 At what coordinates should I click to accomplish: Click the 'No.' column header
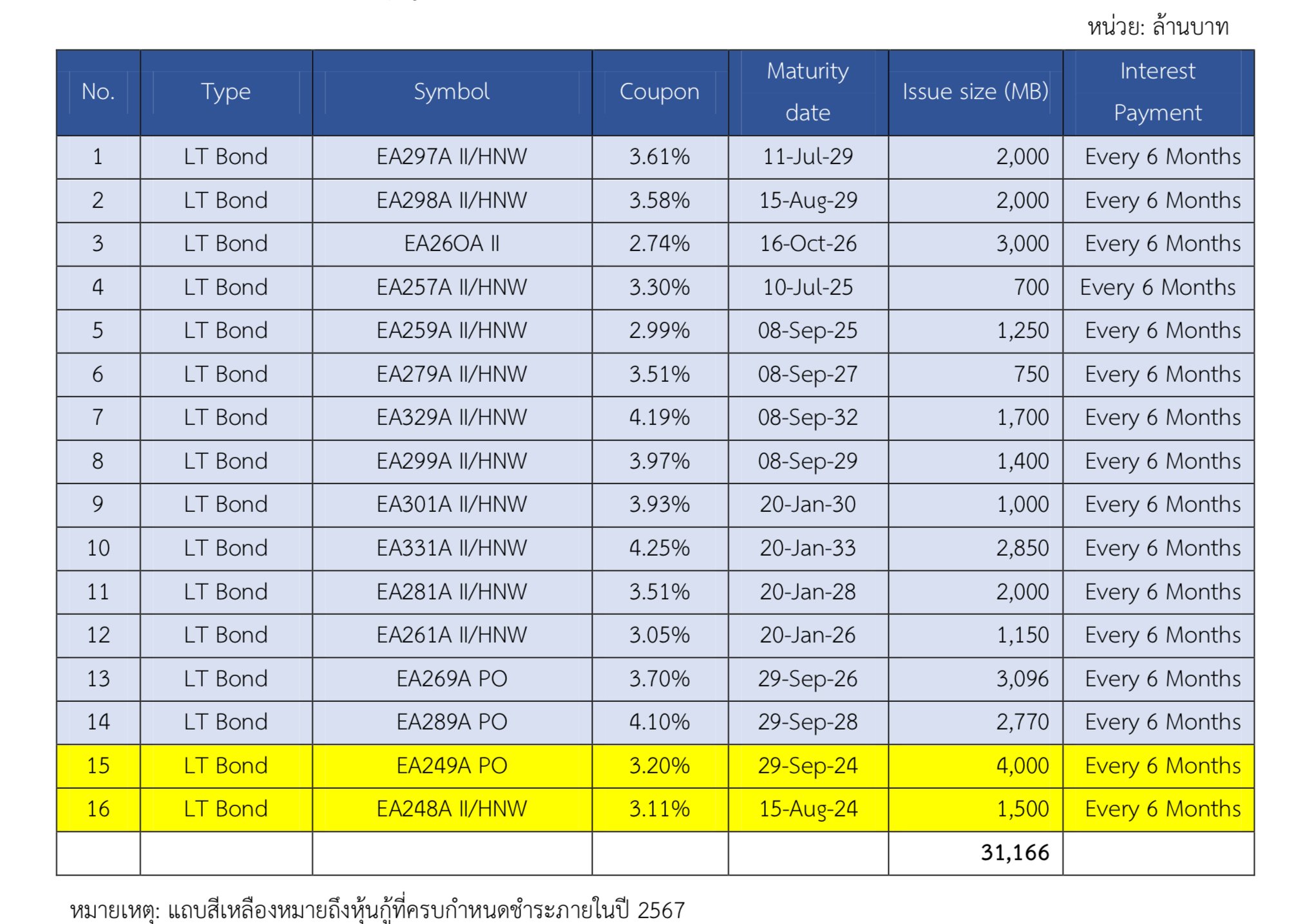(98, 92)
